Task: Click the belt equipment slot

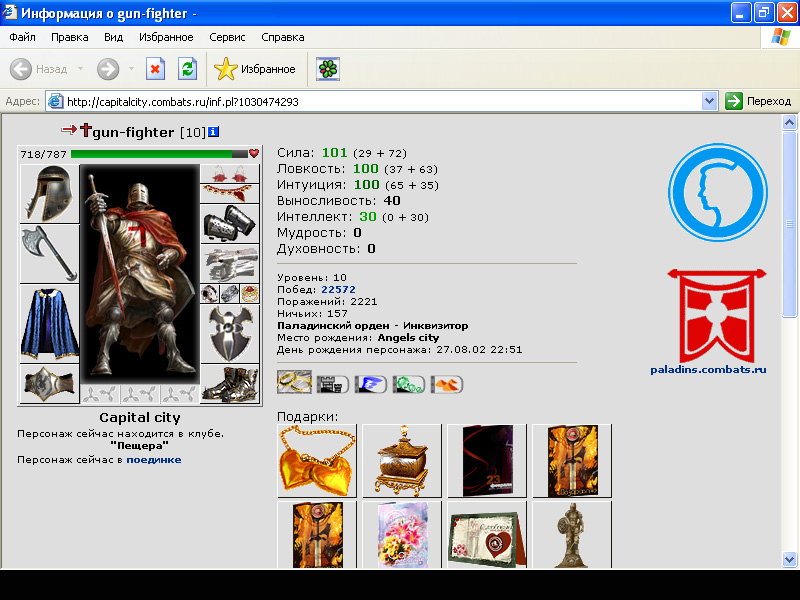Action: coord(49,384)
